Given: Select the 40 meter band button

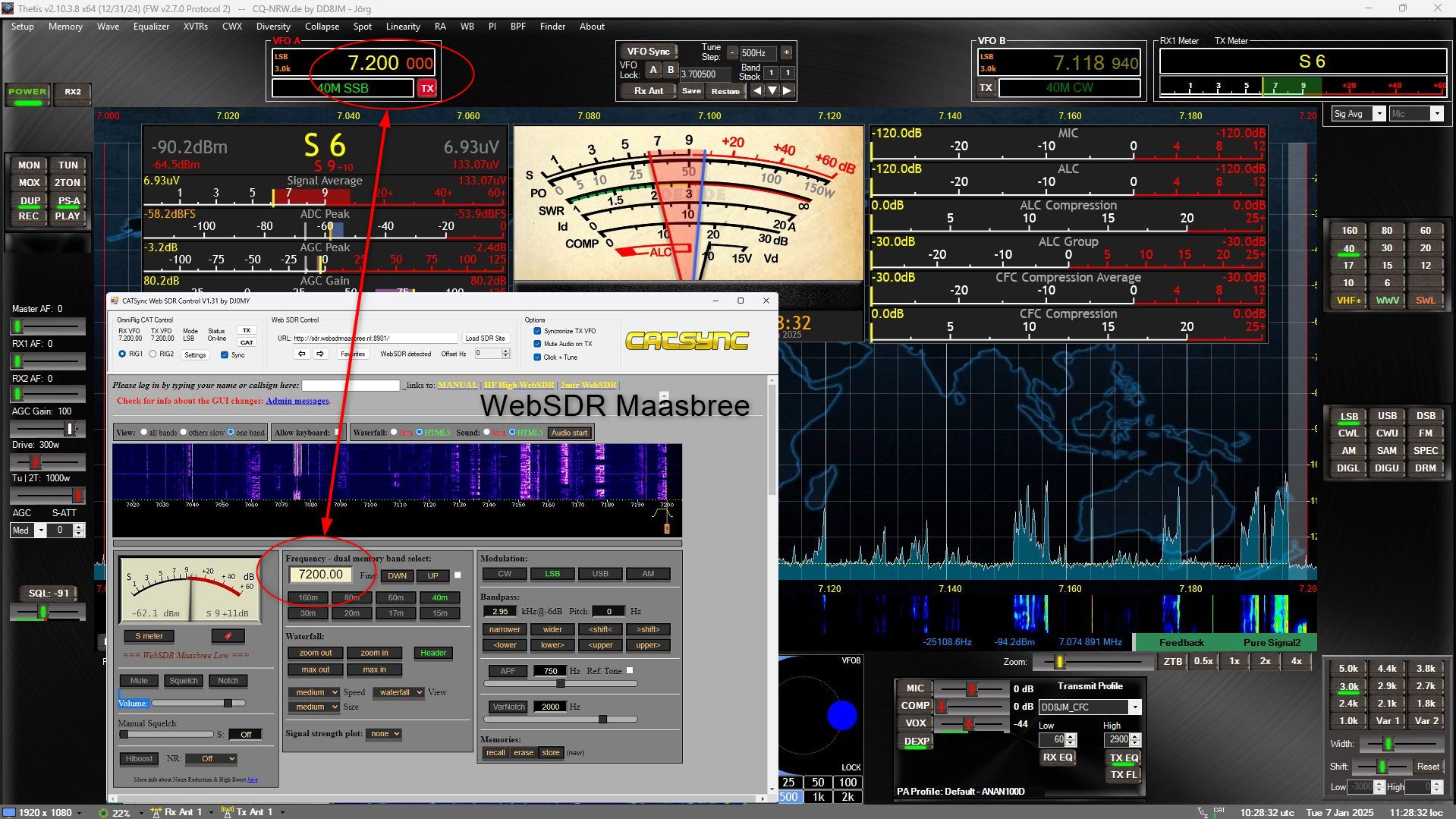Looking at the screenshot, I should [x=1348, y=248].
